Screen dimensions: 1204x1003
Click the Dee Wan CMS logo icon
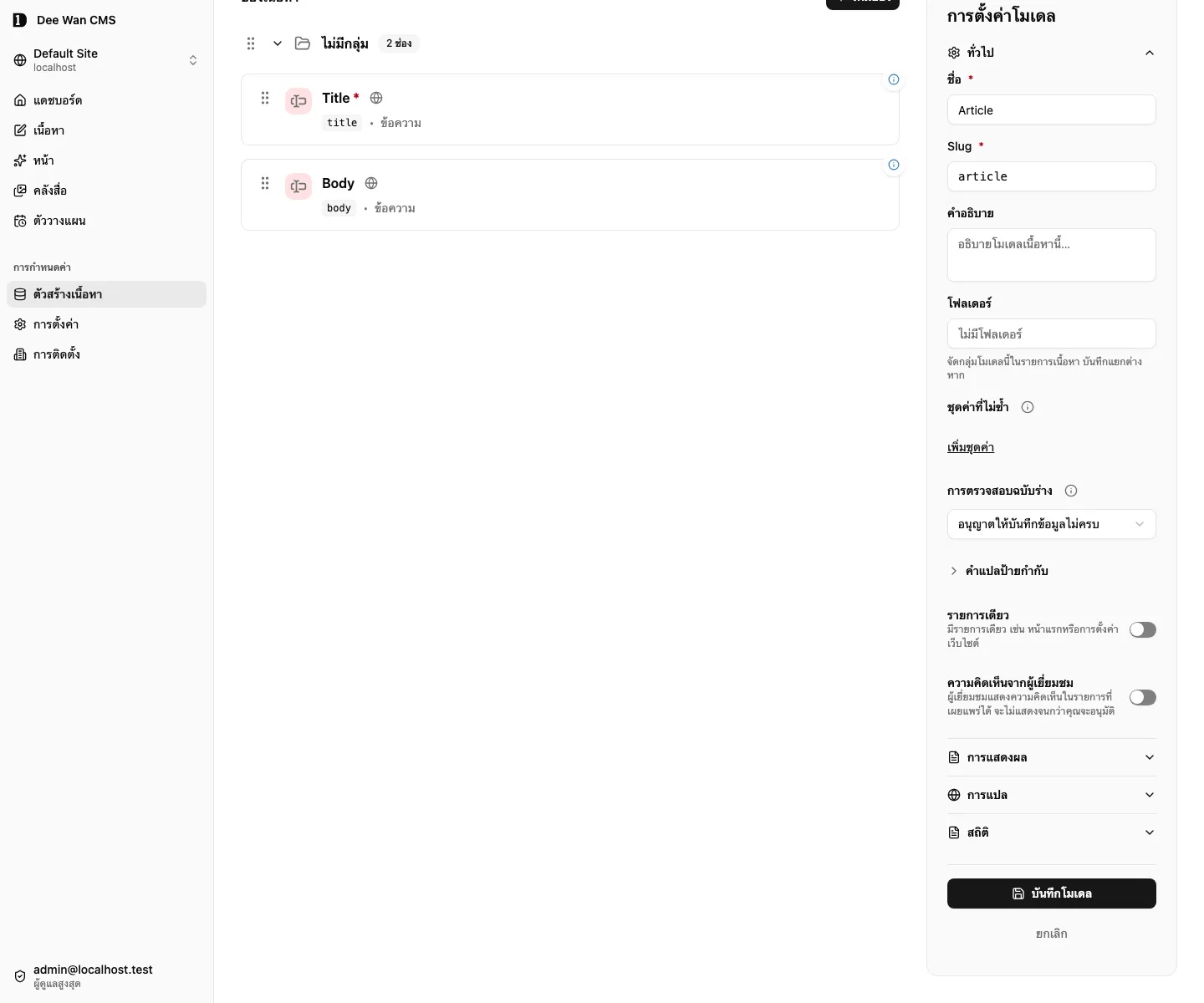tap(20, 20)
